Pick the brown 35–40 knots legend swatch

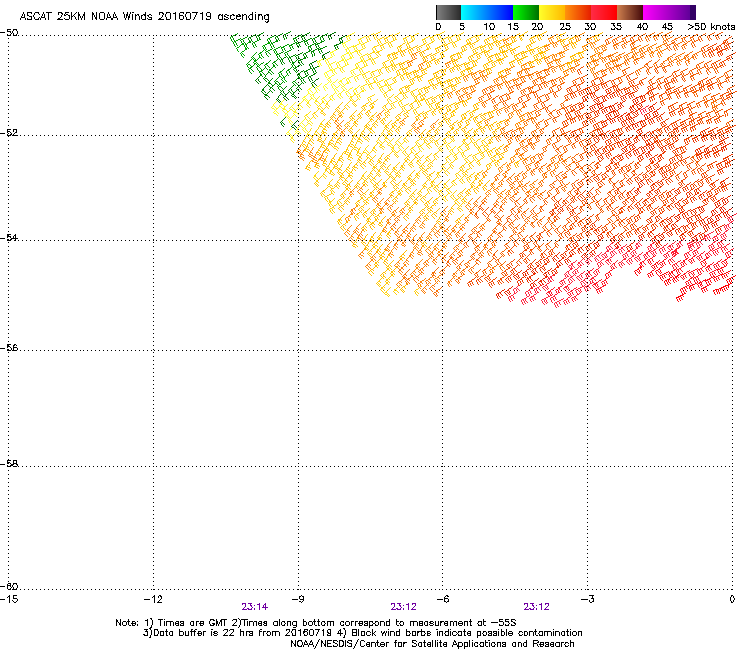[x=630, y=12]
